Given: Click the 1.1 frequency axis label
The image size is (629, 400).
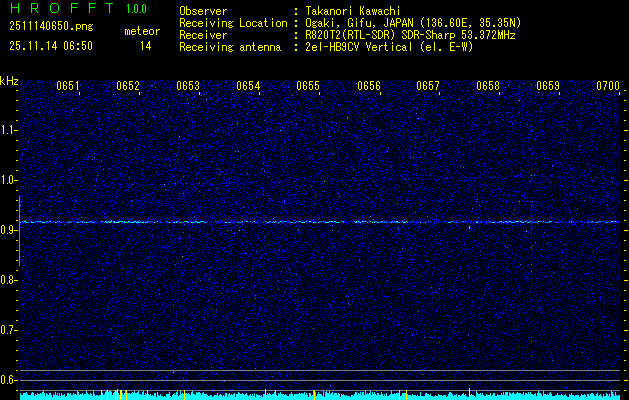Looking at the screenshot, I should (x=9, y=129).
